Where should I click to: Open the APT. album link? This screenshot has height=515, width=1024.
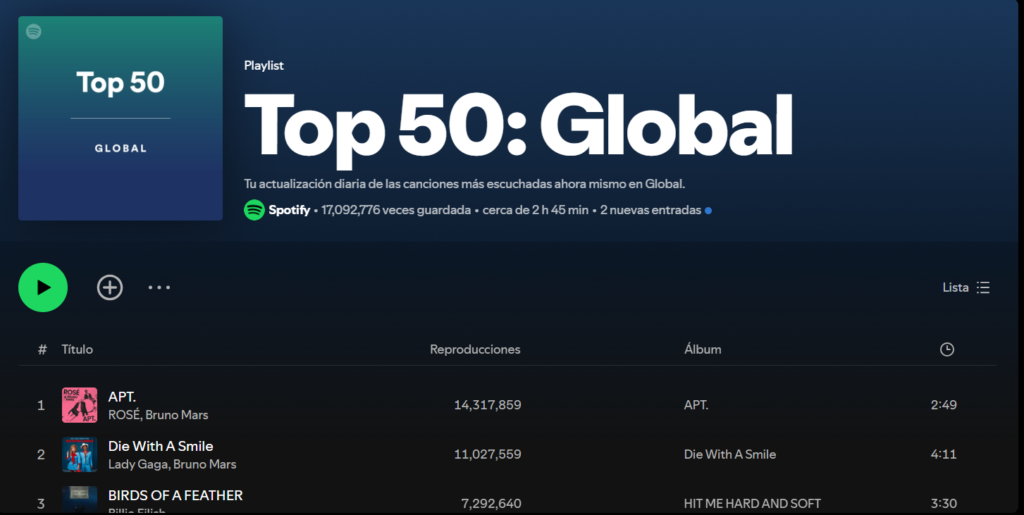click(696, 405)
